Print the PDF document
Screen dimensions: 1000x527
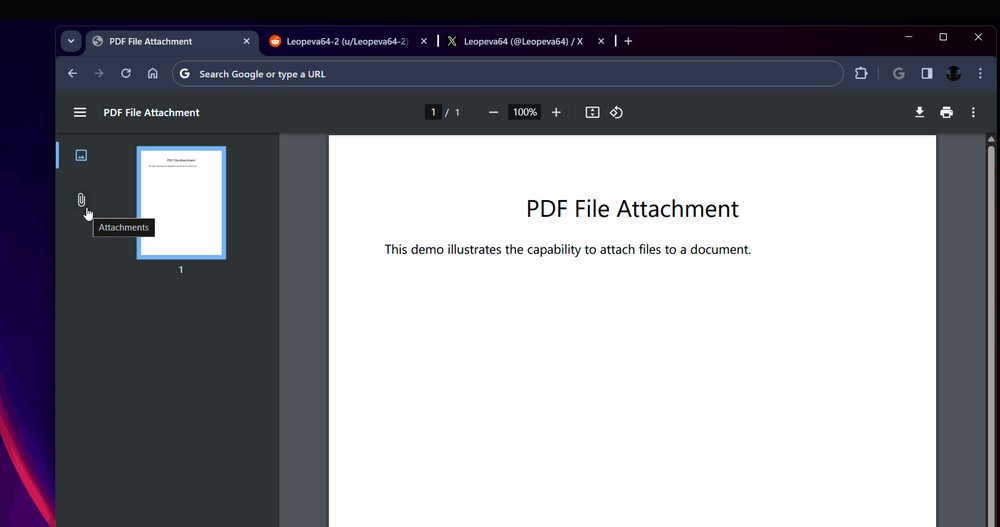946,113
